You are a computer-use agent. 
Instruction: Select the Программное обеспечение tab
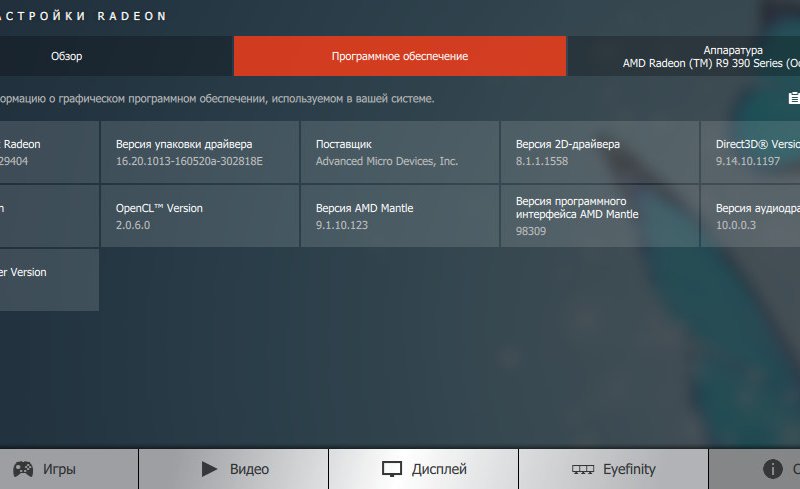point(399,56)
